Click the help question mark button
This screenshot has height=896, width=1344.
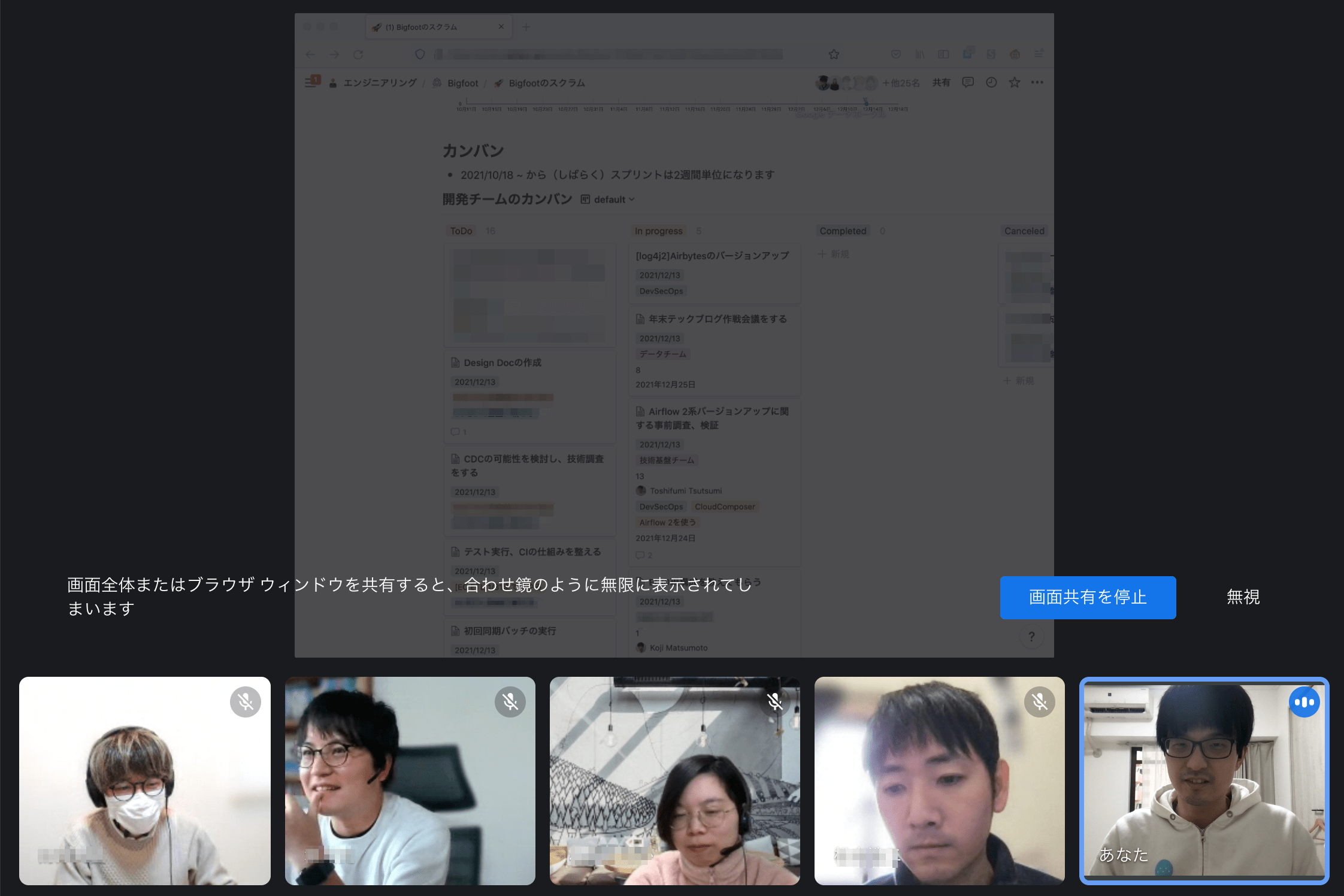[1031, 637]
